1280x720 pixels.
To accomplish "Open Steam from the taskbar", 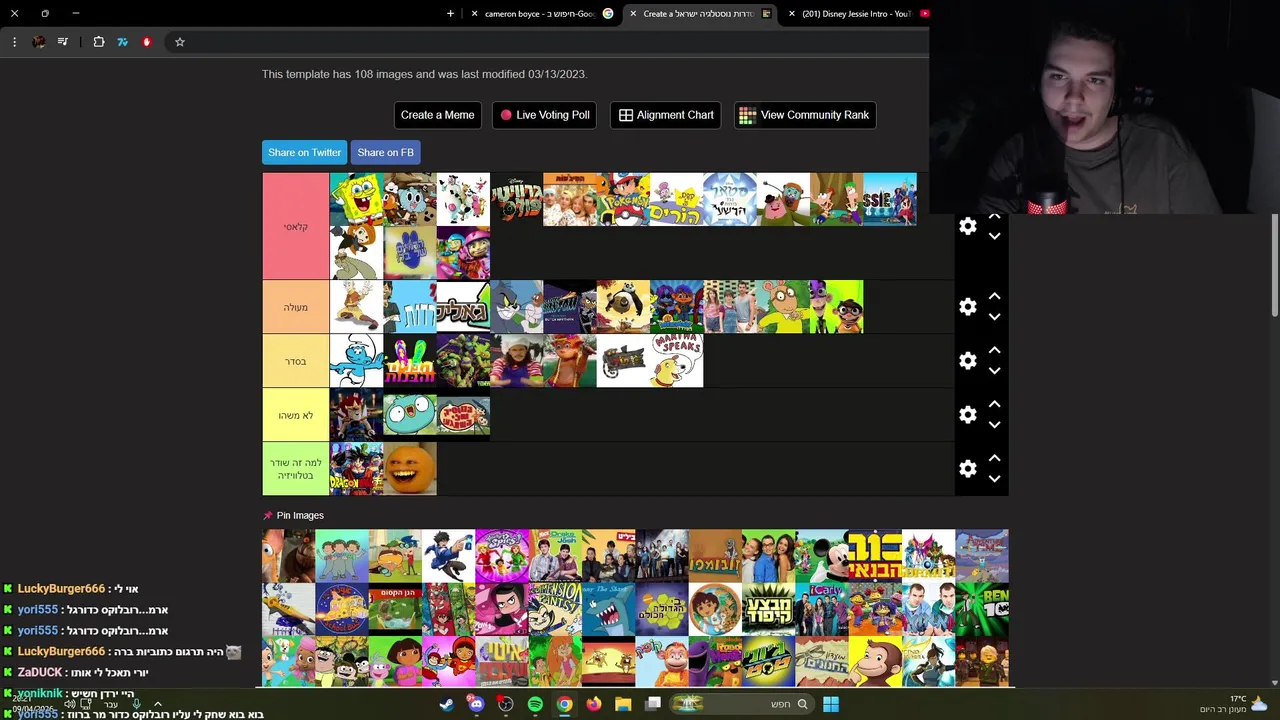I will (447, 704).
